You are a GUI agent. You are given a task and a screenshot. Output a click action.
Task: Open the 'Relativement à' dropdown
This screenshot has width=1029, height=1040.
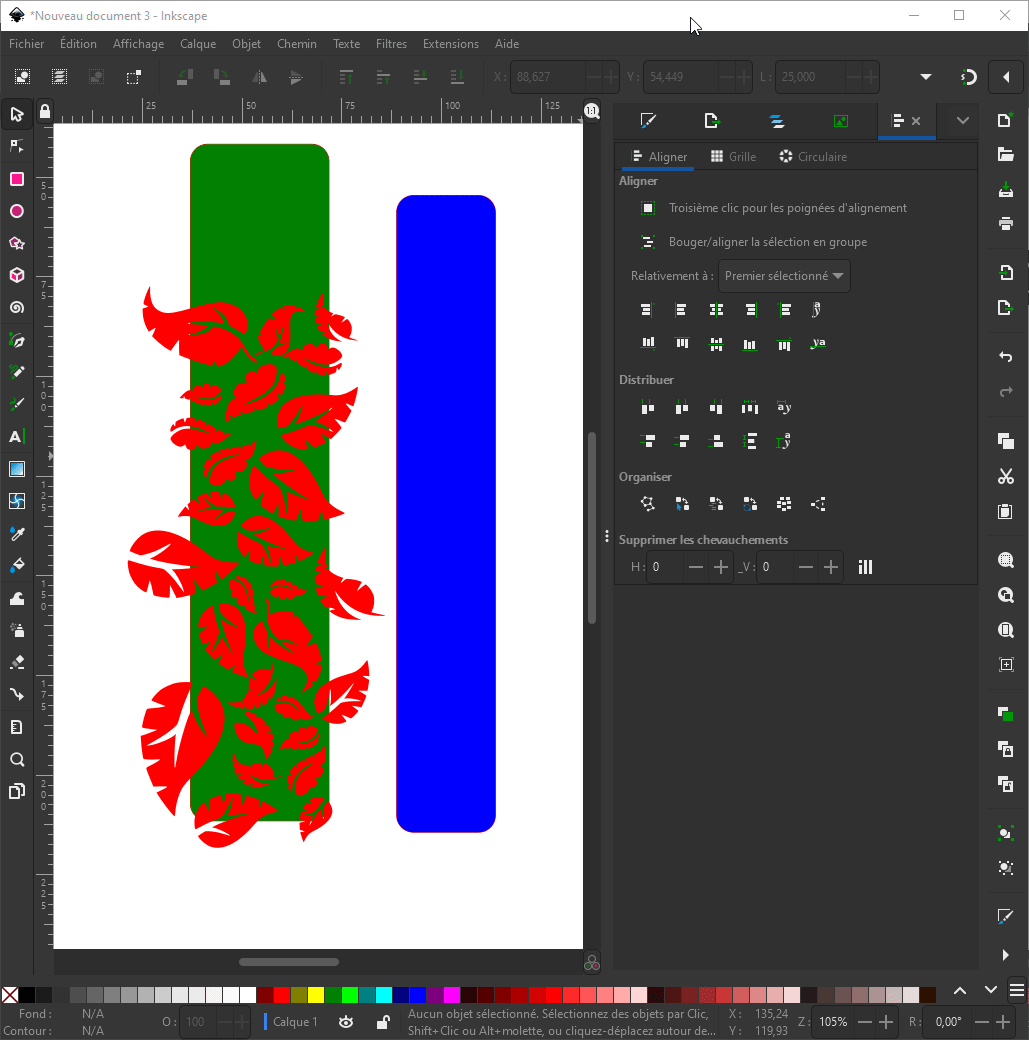[784, 276]
